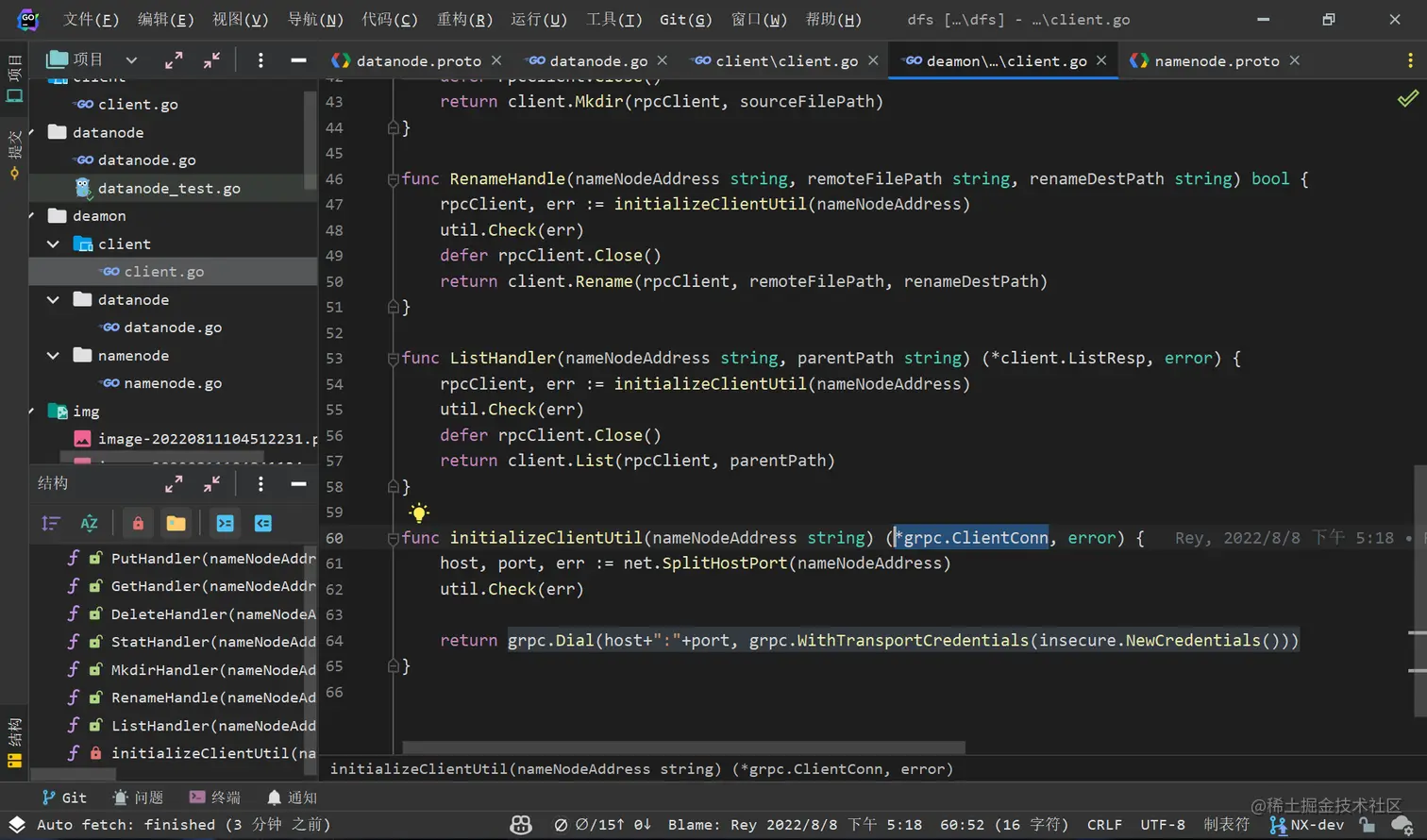Open the 运行(U) run menu
The width and height of the screenshot is (1427, 840).
pyautogui.click(x=539, y=19)
